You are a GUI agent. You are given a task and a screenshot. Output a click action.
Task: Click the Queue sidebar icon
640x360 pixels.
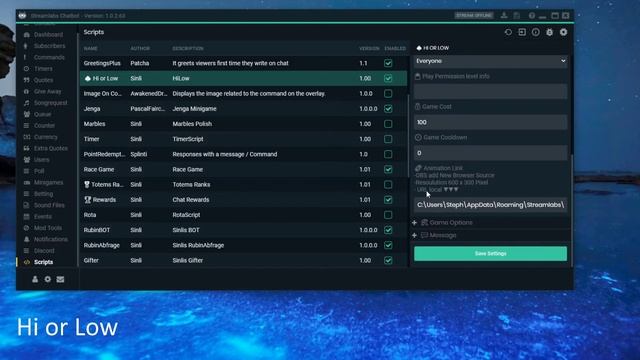coord(27,114)
